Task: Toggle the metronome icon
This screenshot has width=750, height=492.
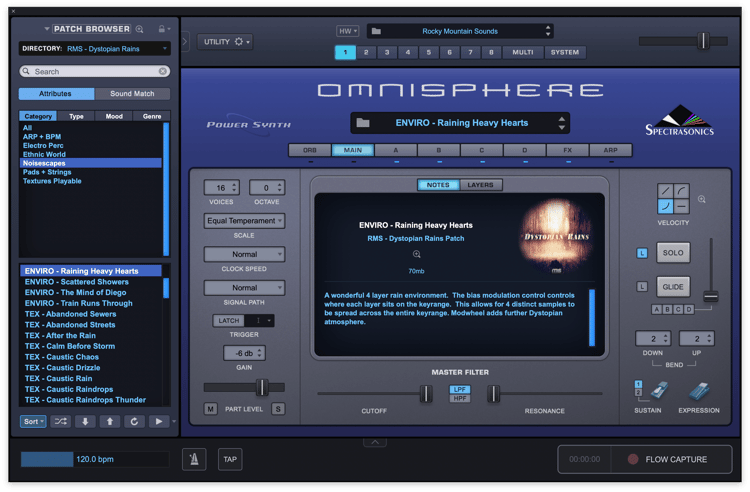Action: tap(194, 459)
